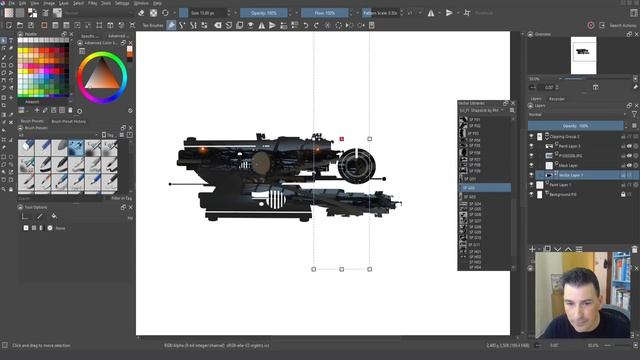
Task: Click the new document icon
Action: [x=9, y=25]
